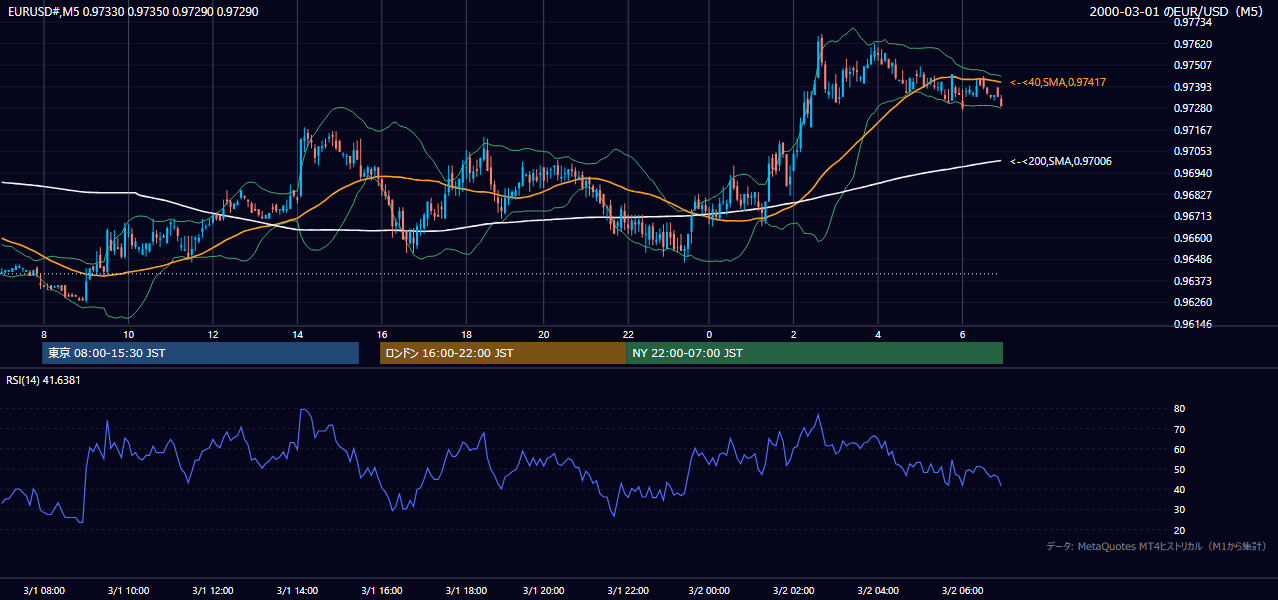Select the 40 SMA 0.97417 label

[1058, 82]
